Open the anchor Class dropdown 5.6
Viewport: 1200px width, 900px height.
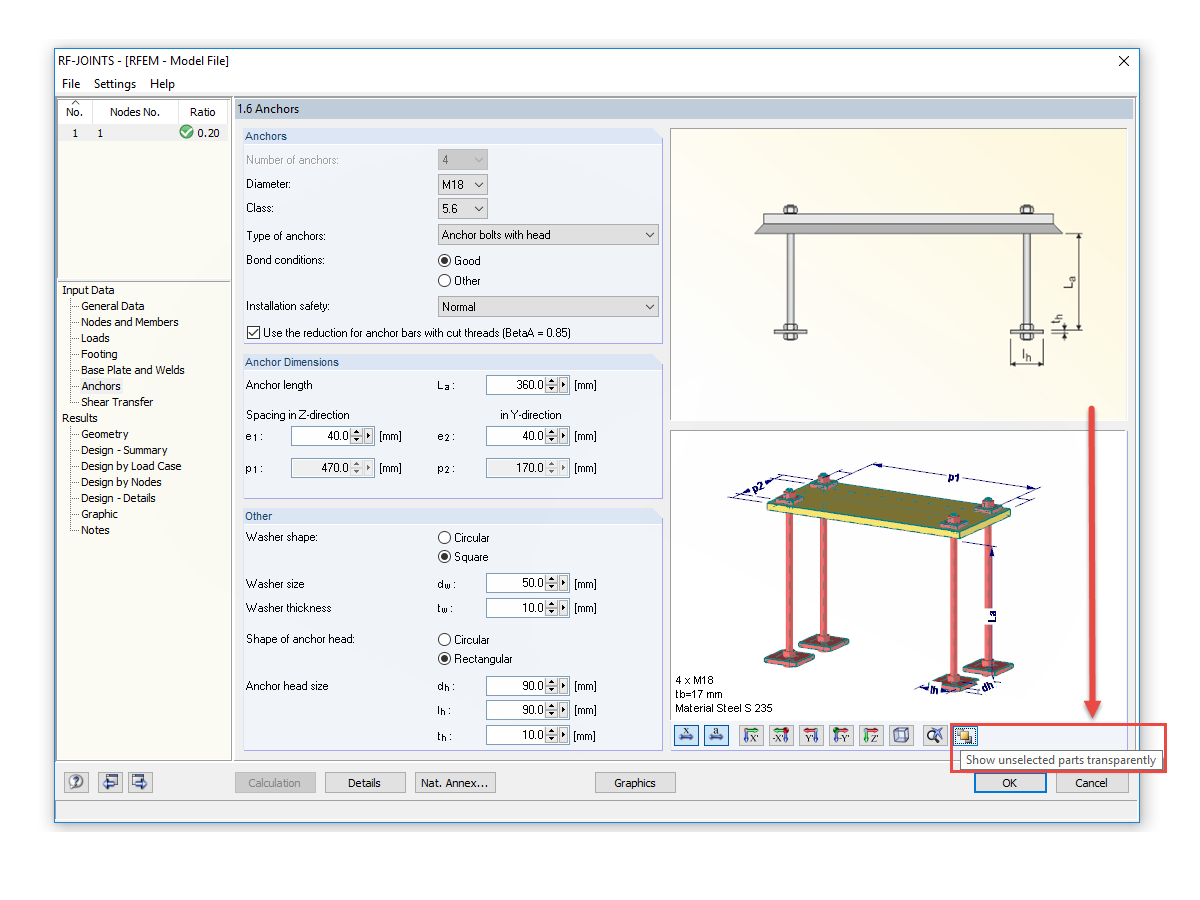[x=463, y=209]
